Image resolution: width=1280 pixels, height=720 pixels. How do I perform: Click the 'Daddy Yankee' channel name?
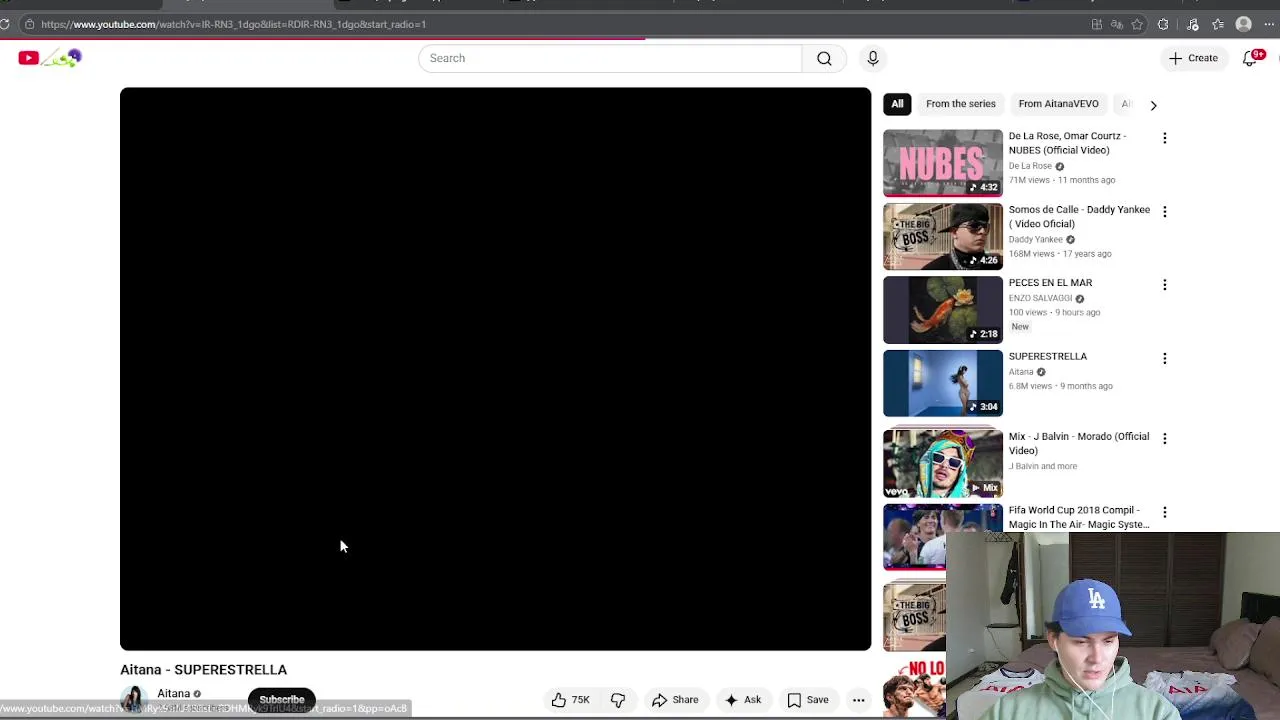click(1035, 240)
